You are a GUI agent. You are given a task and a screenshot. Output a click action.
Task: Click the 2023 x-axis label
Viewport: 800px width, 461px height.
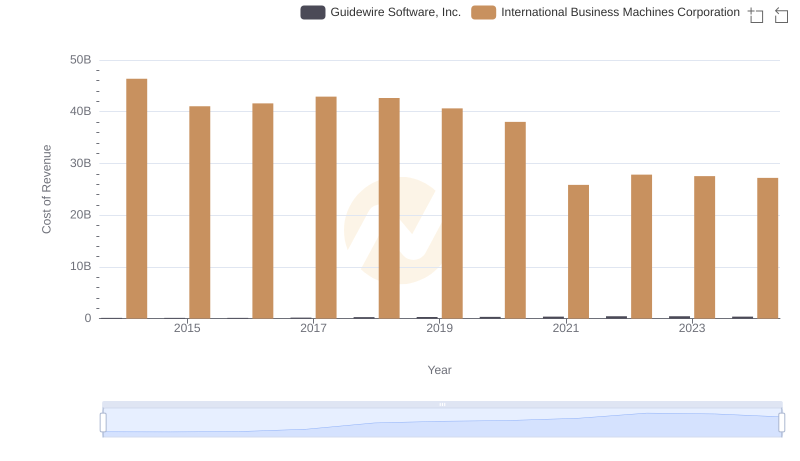pos(692,328)
